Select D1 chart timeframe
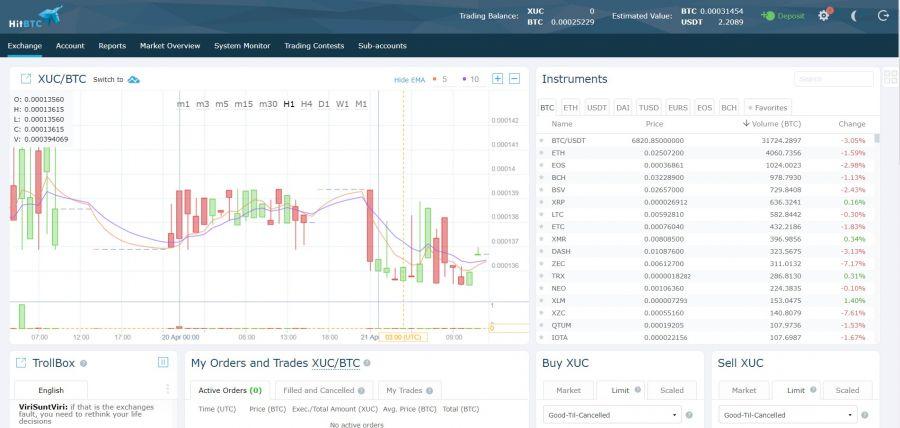 tap(324, 104)
